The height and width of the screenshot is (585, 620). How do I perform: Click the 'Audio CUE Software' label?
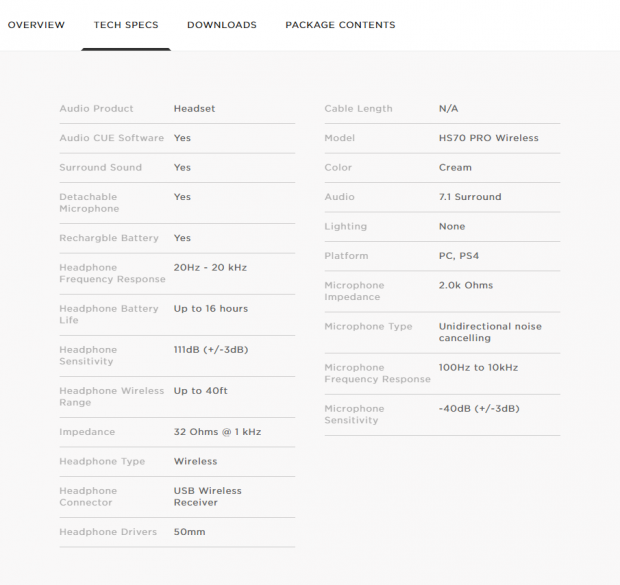click(x=112, y=138)
